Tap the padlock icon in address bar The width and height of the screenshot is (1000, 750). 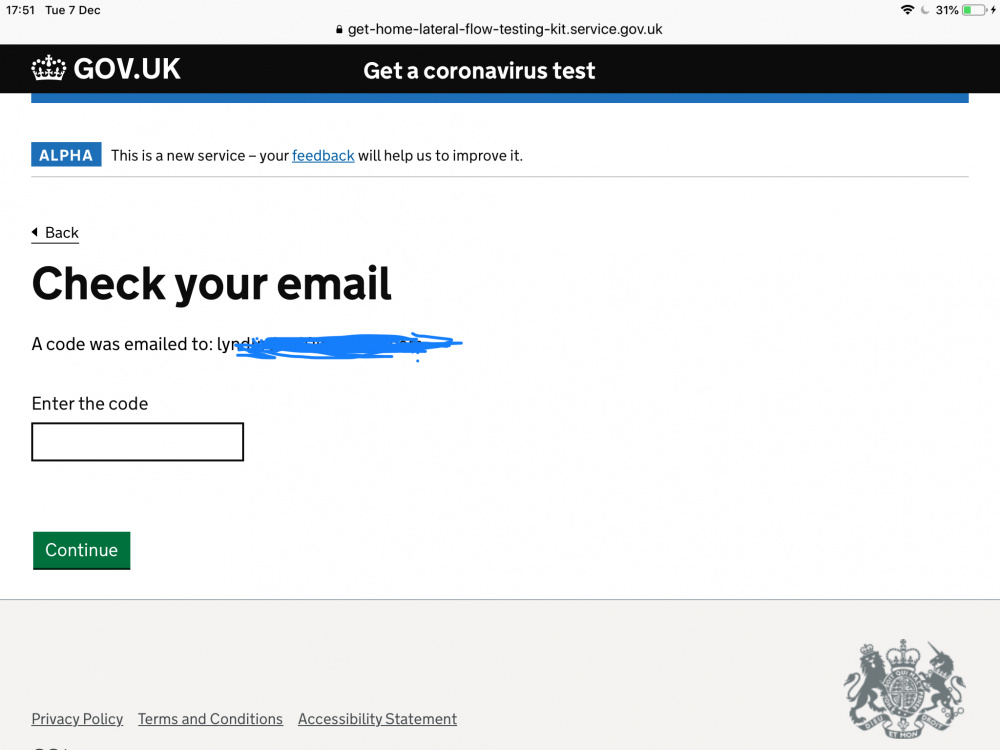[x=339, y=29]
